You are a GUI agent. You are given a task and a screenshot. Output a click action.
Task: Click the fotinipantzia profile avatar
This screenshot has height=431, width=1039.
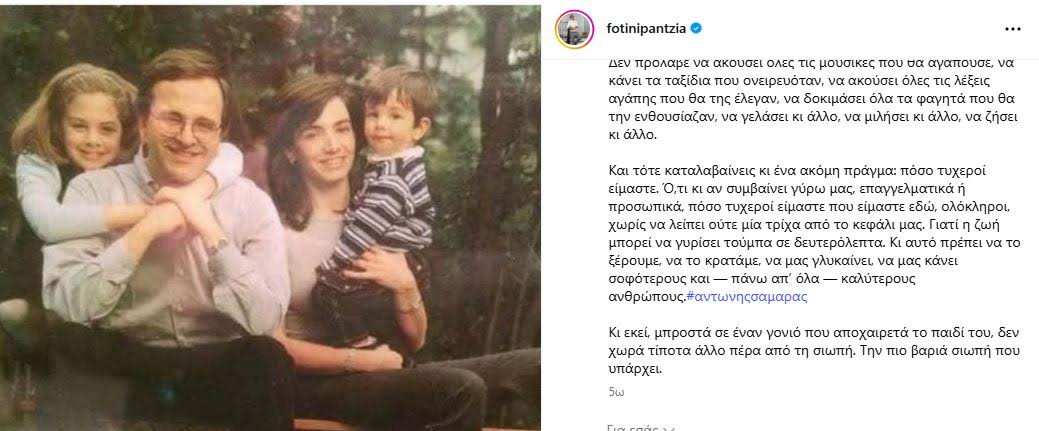[574, 29]
